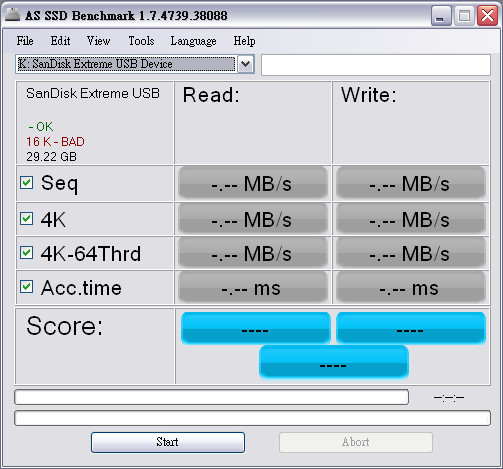
Task: Click the Abort button
Action: tap(356, 442)
